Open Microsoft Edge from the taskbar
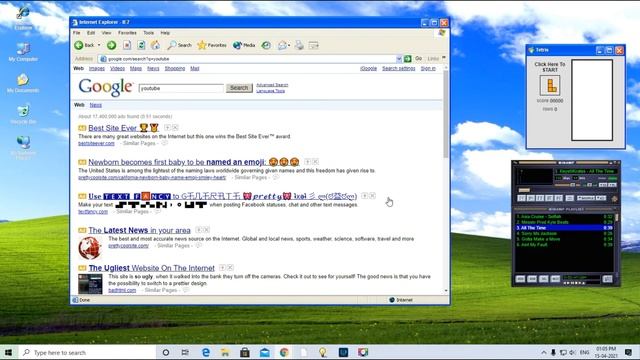 click(206, 352)
